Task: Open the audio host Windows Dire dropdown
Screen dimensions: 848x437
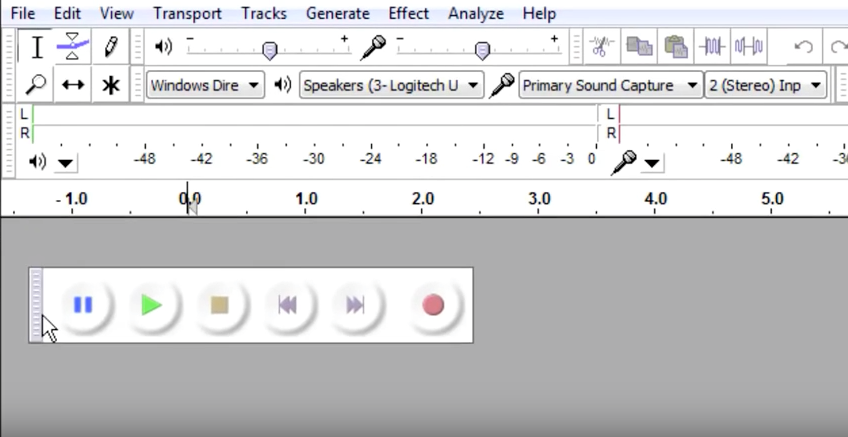Action: (205, 85)
